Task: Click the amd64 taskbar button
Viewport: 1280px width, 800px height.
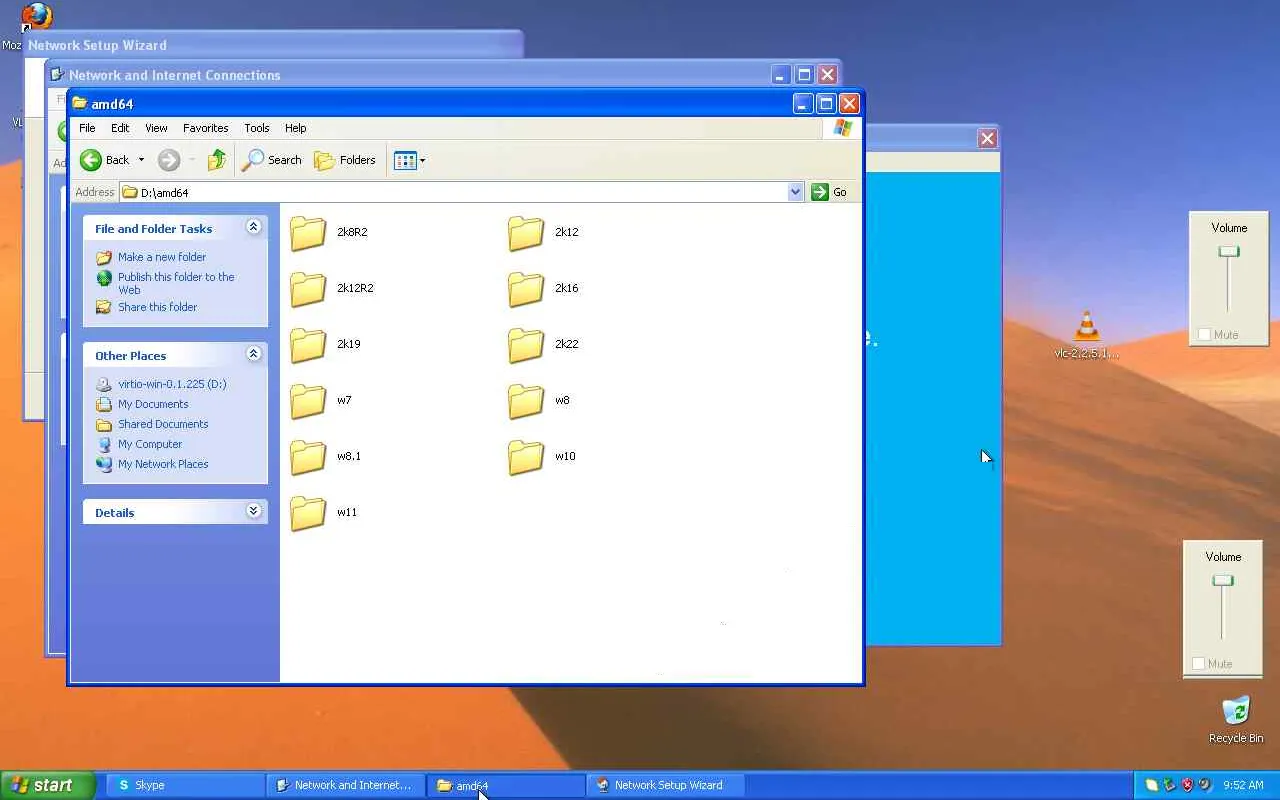Action: pos(506,785)
